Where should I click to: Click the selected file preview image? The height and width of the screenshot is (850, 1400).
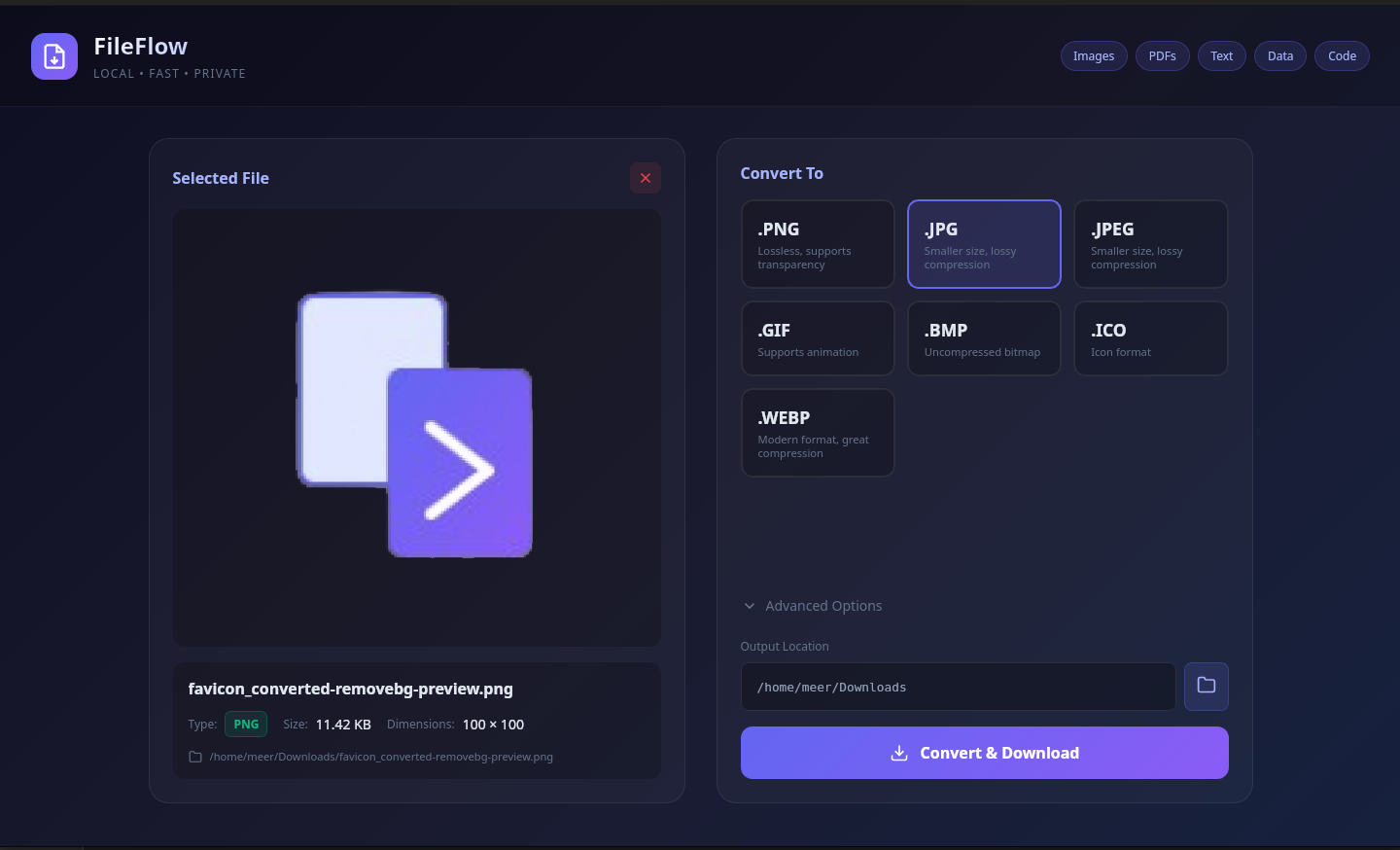click(416, 426)
